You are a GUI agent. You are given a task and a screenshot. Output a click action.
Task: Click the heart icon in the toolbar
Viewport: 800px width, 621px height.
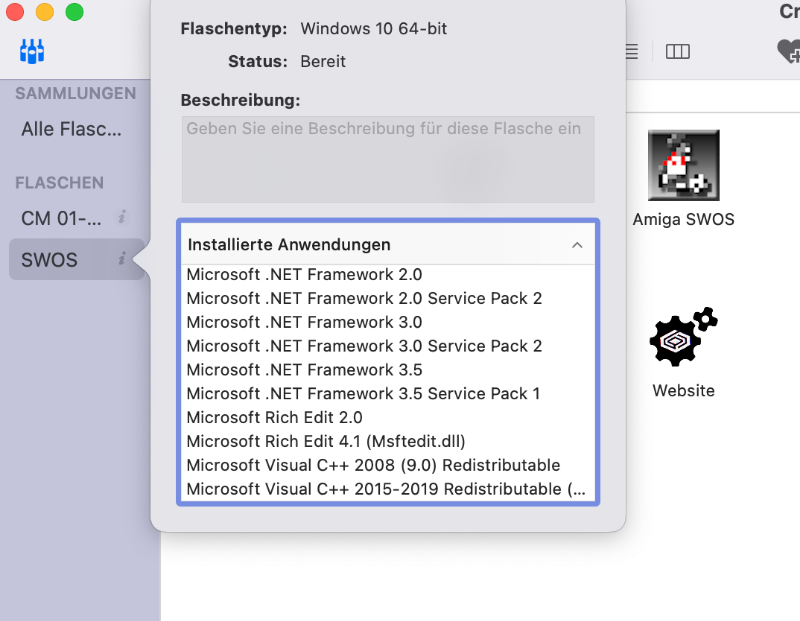[x=788, y=52]
